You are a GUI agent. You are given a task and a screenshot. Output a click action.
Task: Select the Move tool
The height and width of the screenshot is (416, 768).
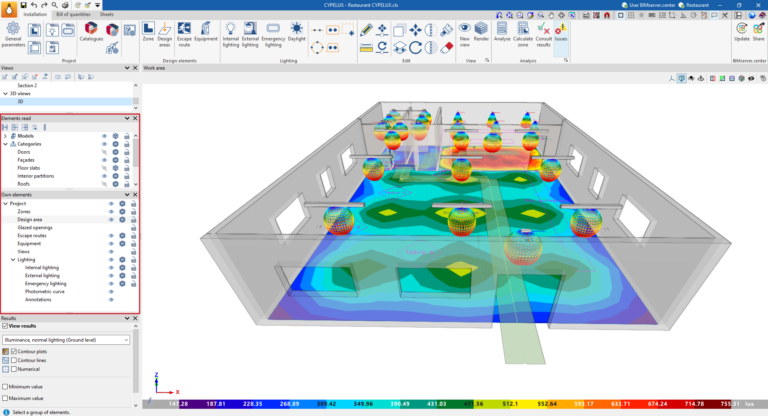tap(415, 30)
